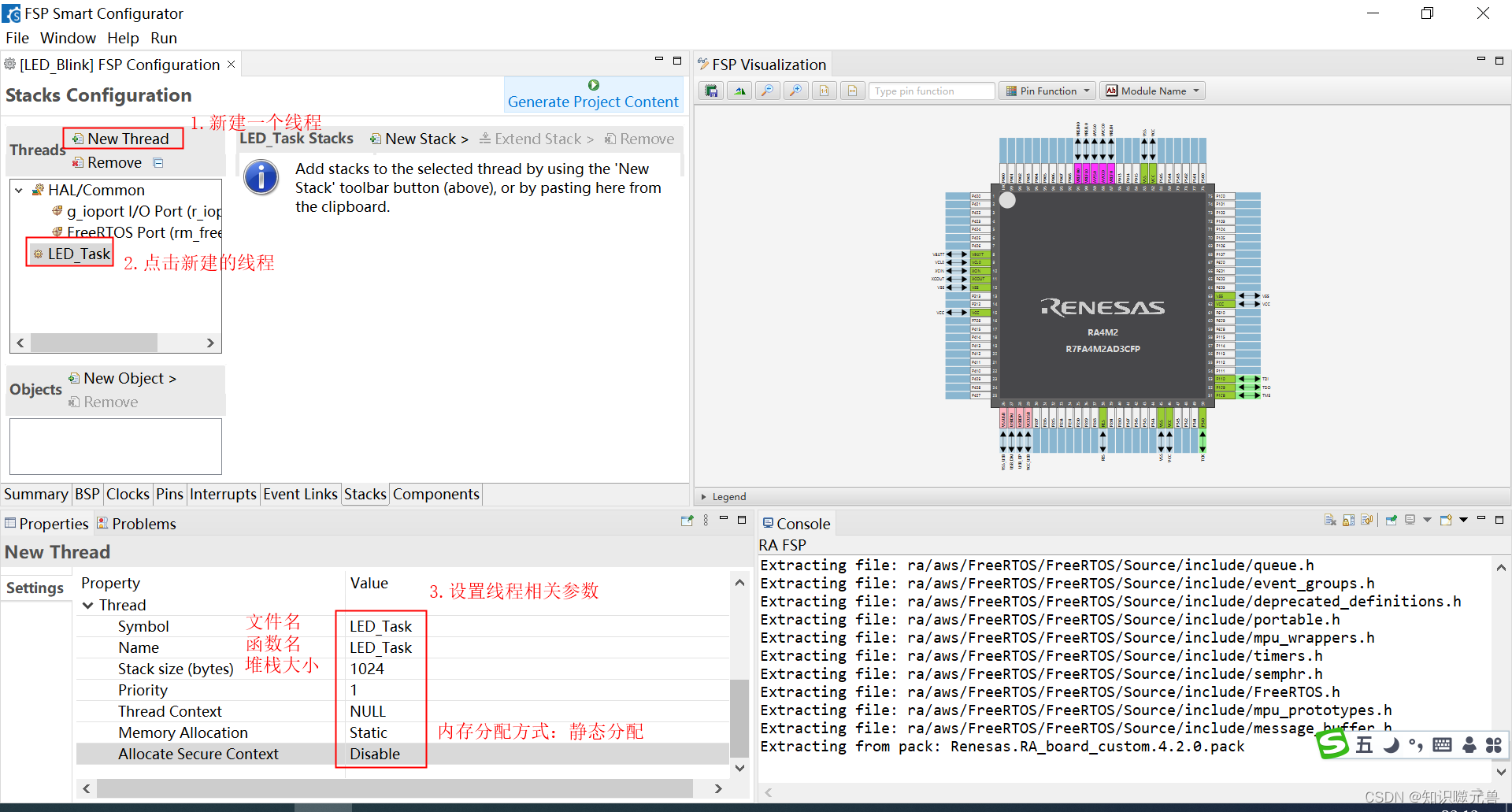The height and width of the screenshot is (812, 1512).
Task: Click the collapse icon next to Threads Remove
Action: click(x=158, y=163)
